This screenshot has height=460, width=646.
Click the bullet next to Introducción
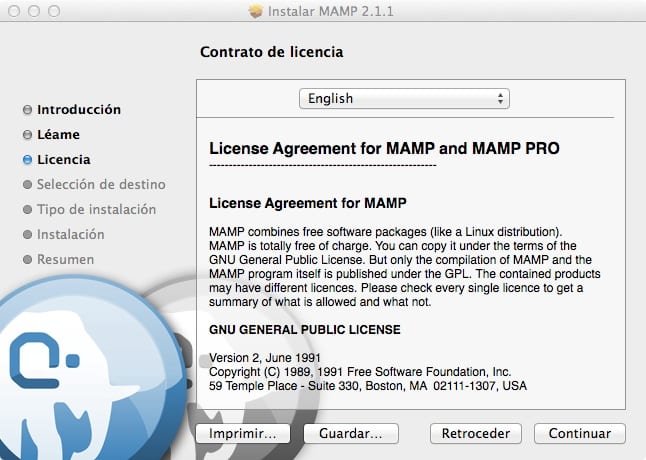[27, 110]
